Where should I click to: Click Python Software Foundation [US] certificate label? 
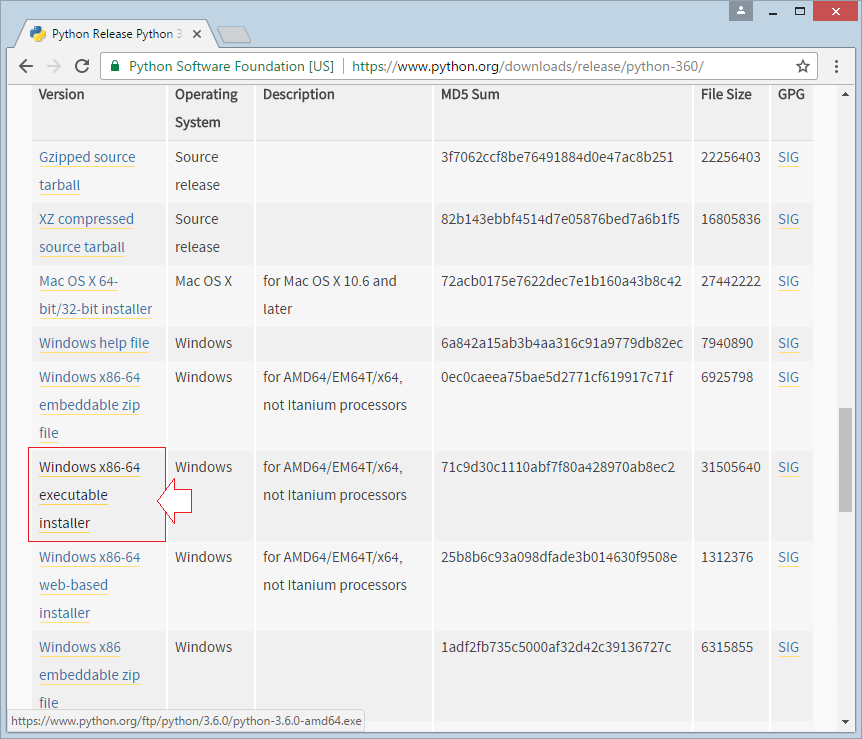point(231,67)
